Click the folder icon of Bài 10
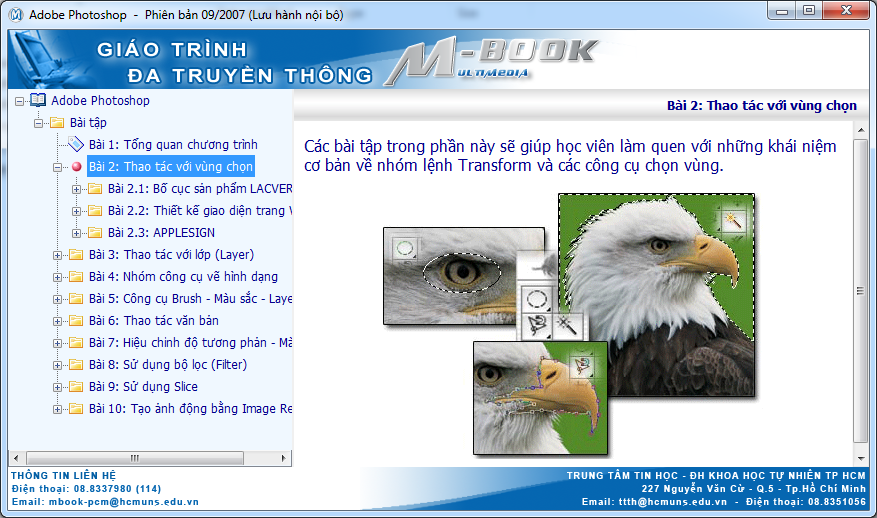The image size is (877, 518). (x=76, y=408)
